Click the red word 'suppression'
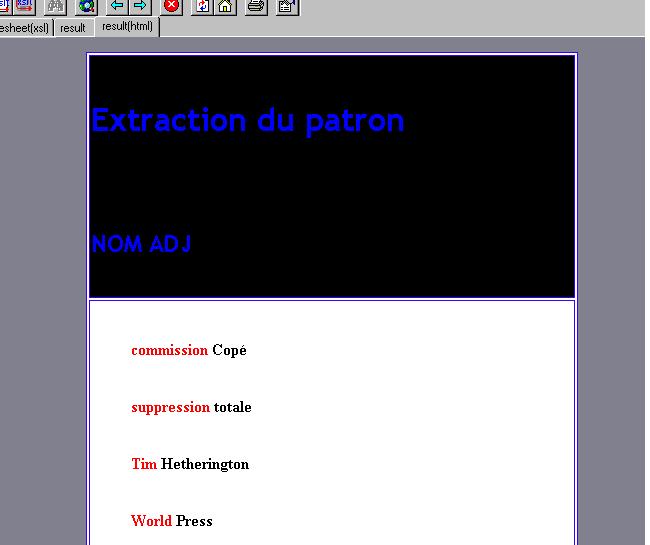 (x=171, y=407)
